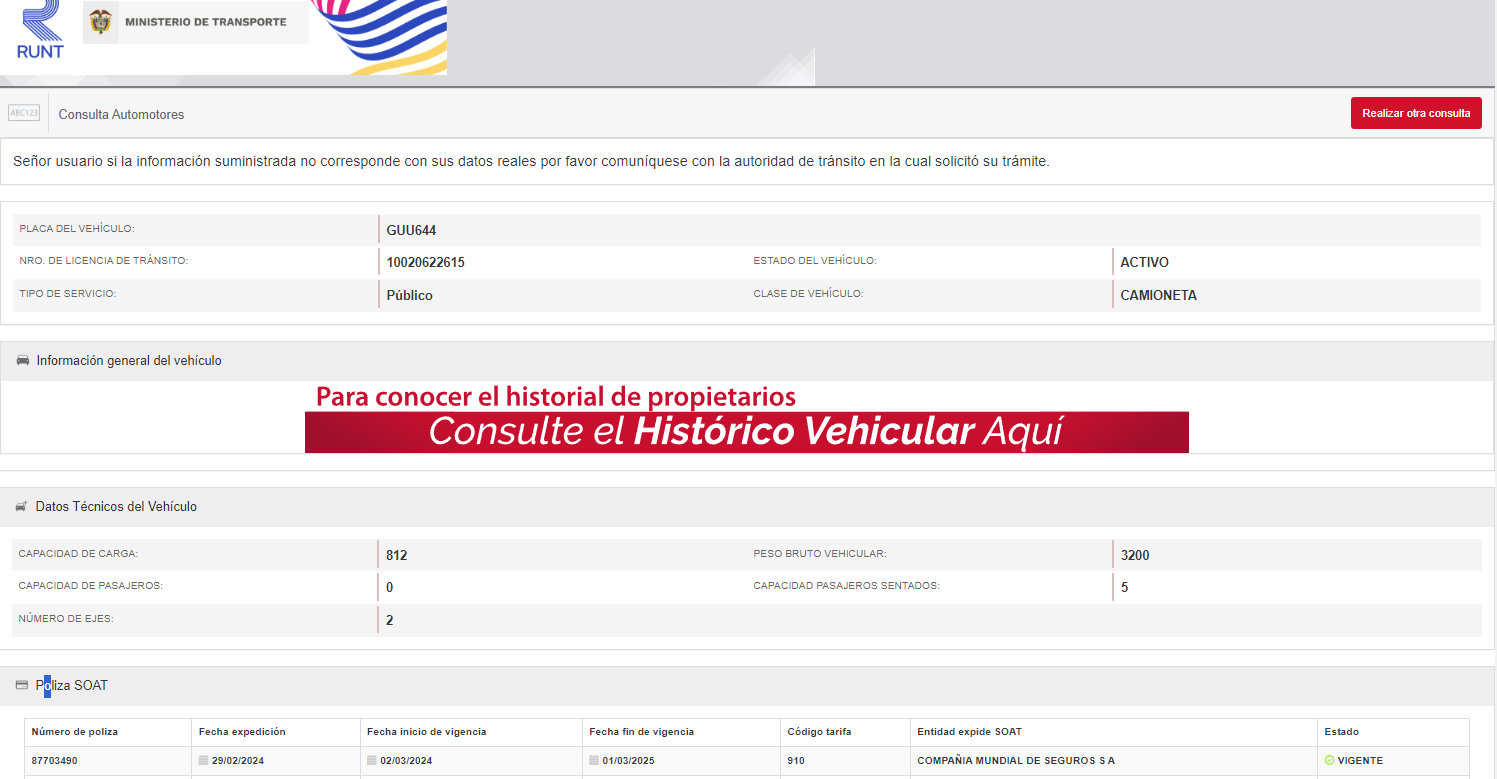
Task: Collapse the Datos Técnicos del Vehículo section
Action: pos(116,507)
